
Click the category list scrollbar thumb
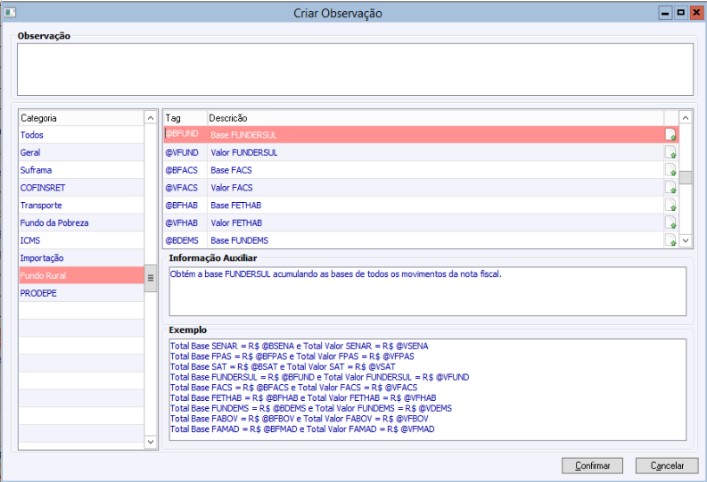pos(151,278)
